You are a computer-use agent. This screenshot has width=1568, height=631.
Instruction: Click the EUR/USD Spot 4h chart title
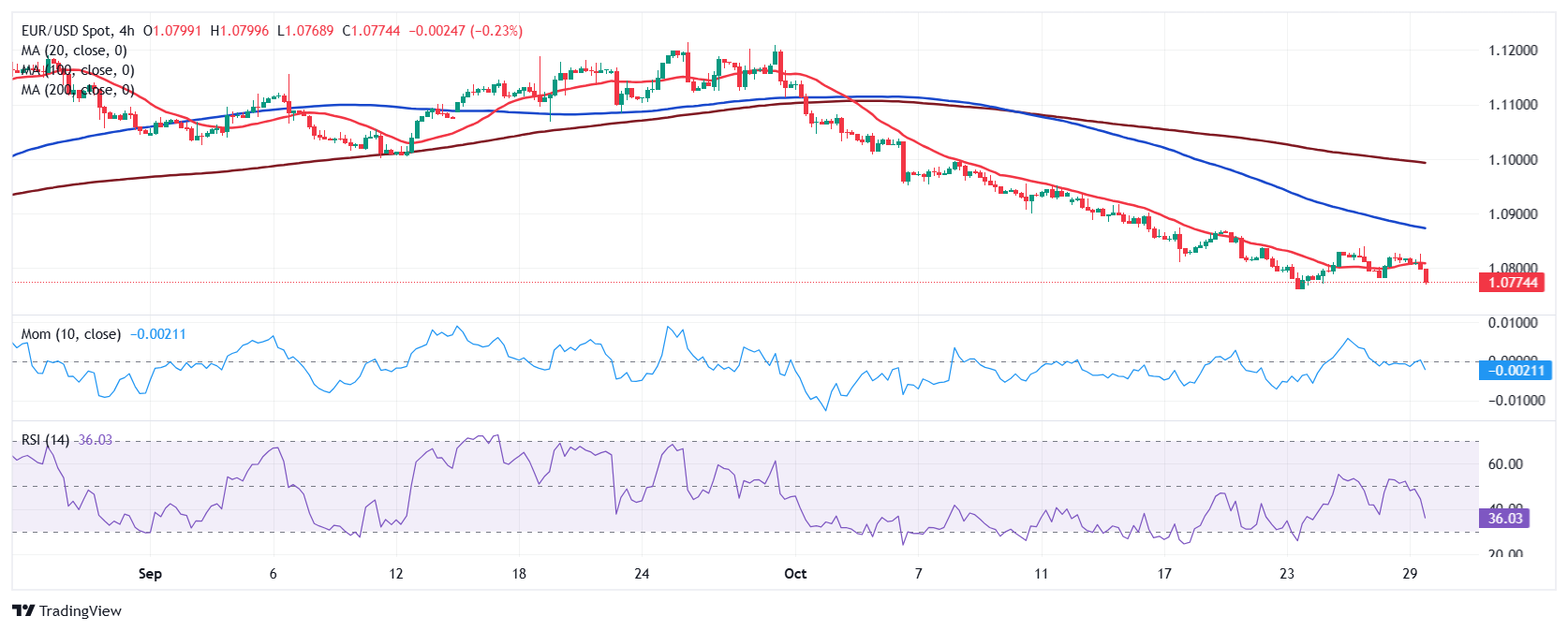coord(79,31)
